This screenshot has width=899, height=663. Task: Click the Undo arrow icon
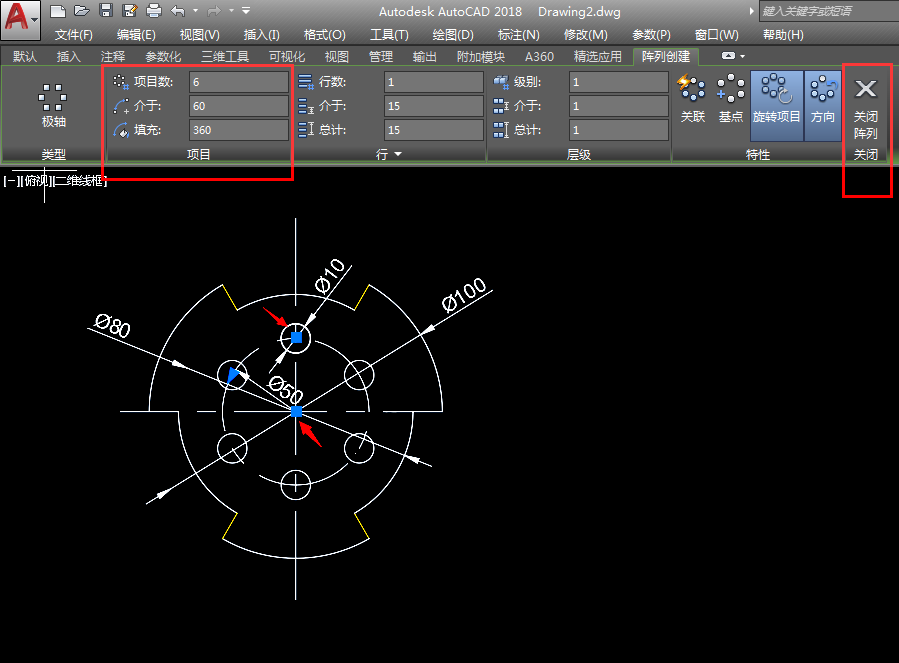coord(178,11)
